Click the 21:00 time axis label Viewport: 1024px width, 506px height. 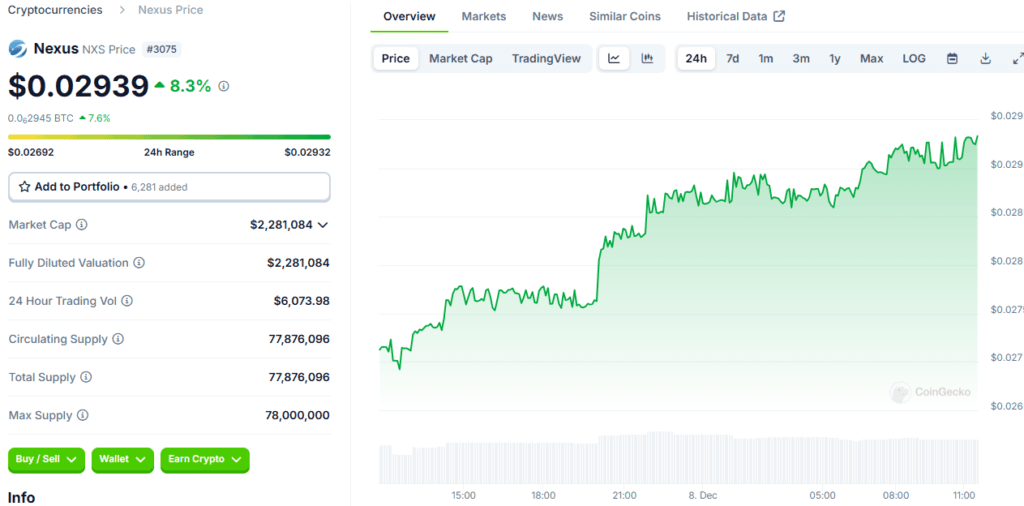pyautogui.click(x=625, y=496)
